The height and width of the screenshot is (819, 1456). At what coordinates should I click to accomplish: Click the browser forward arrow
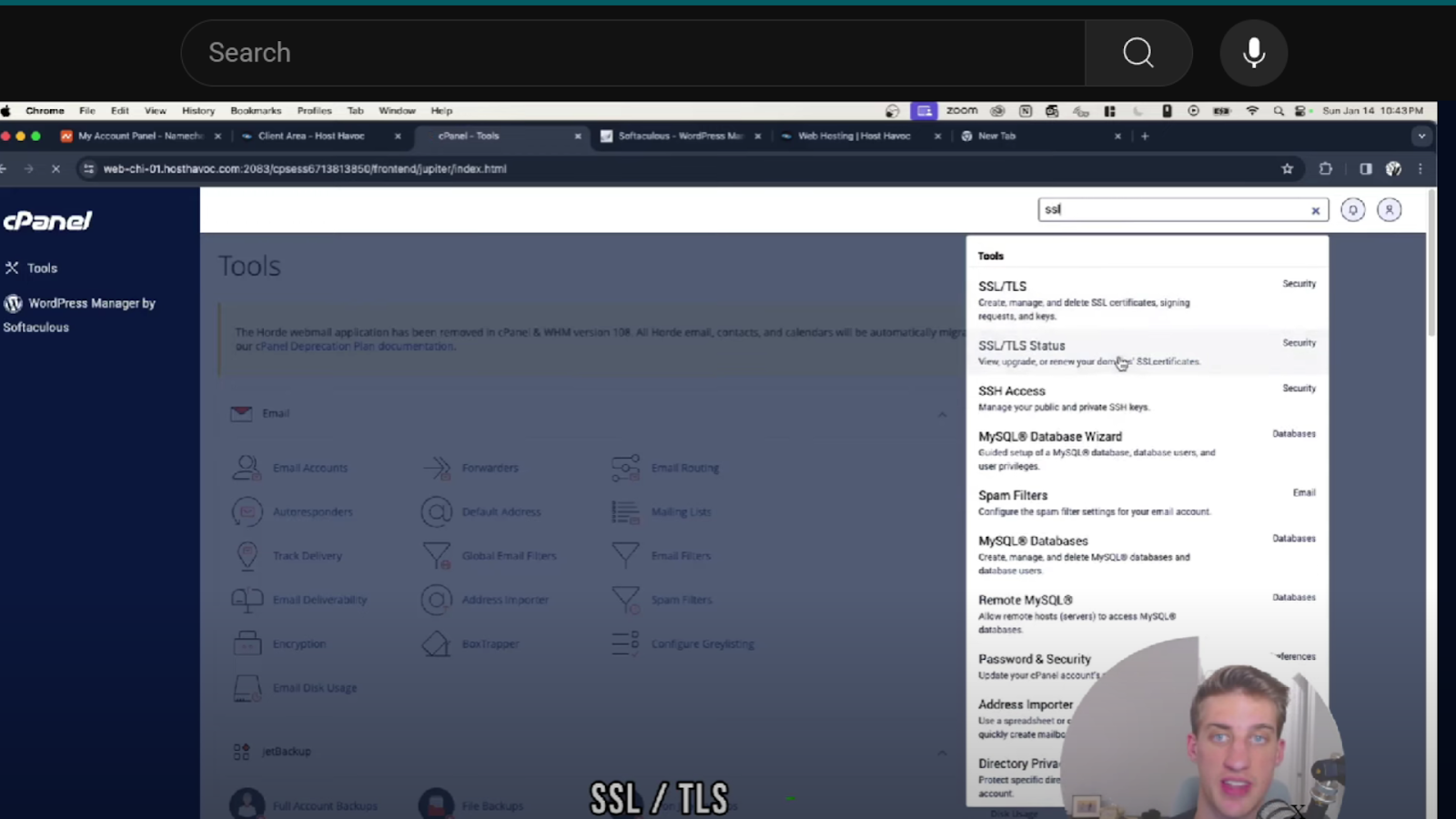tap(29, 169)
